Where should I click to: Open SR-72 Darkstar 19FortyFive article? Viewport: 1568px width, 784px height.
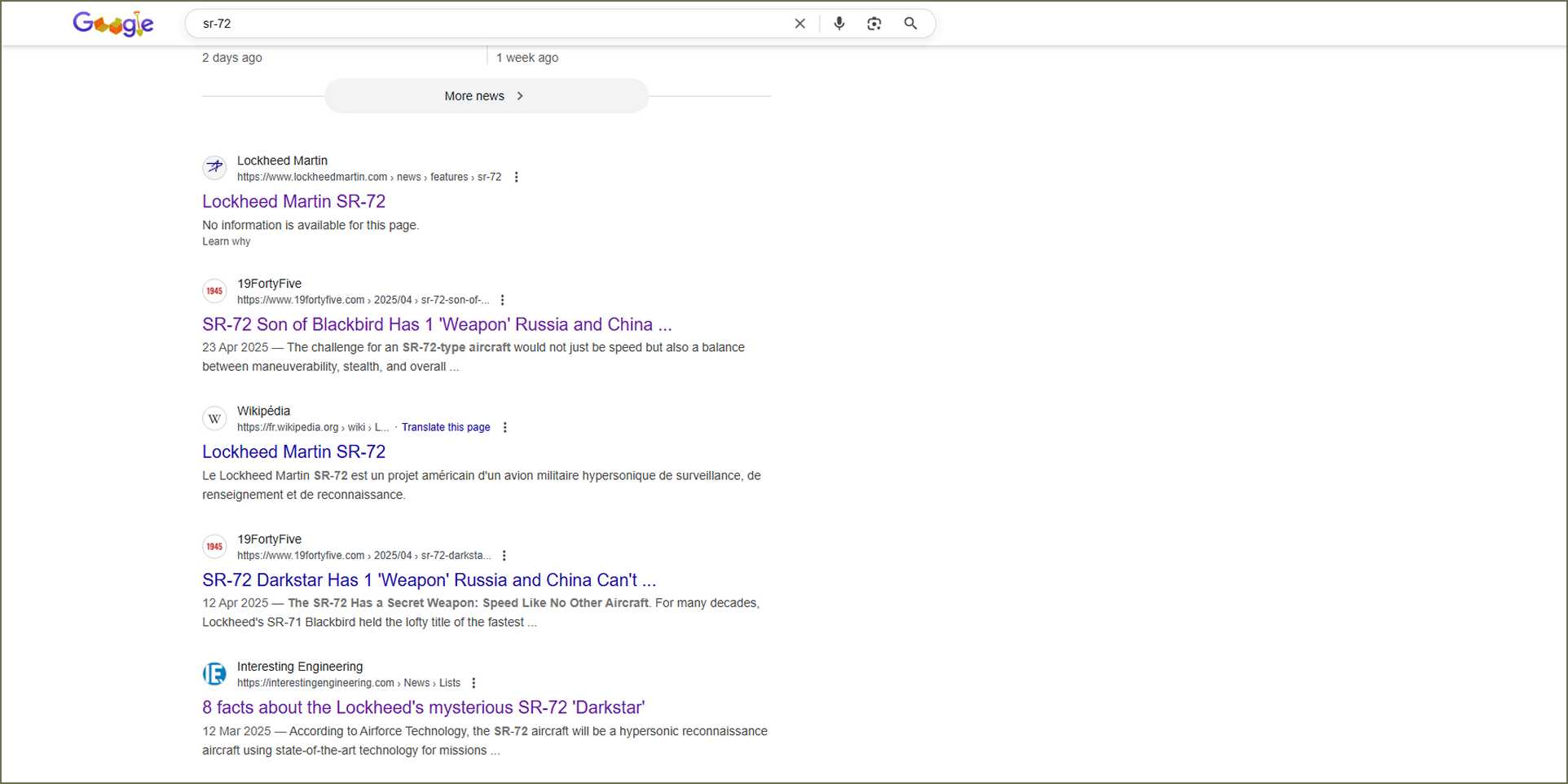pyautogui.click(x=429, y=580)
